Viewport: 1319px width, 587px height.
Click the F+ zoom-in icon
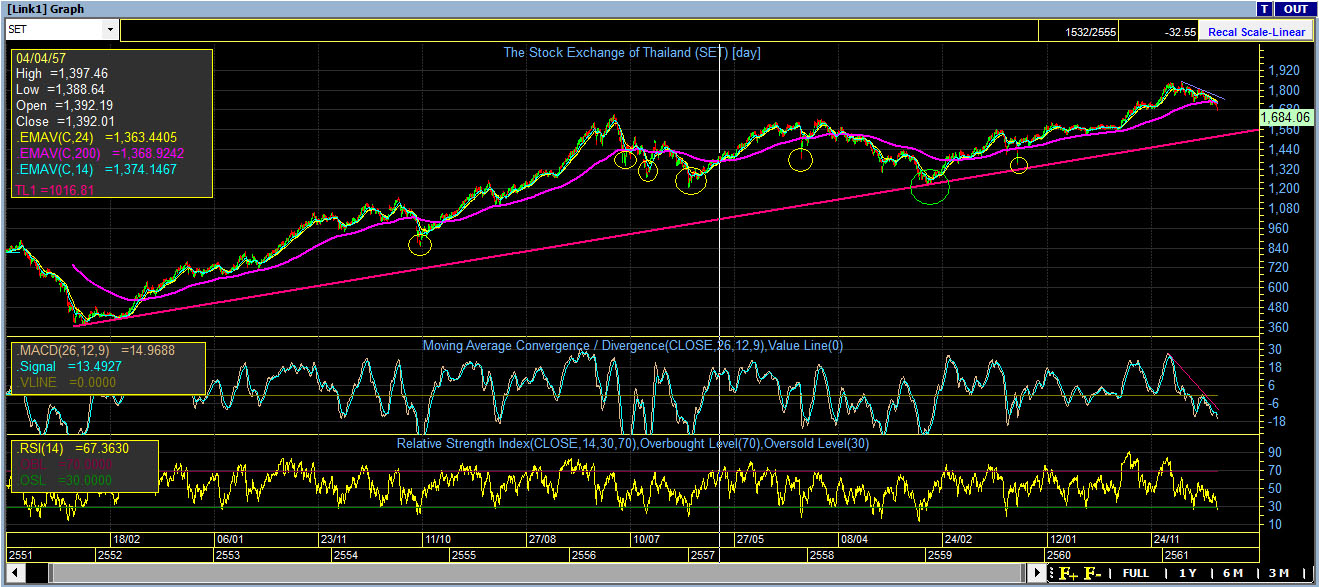(1068, 573)
